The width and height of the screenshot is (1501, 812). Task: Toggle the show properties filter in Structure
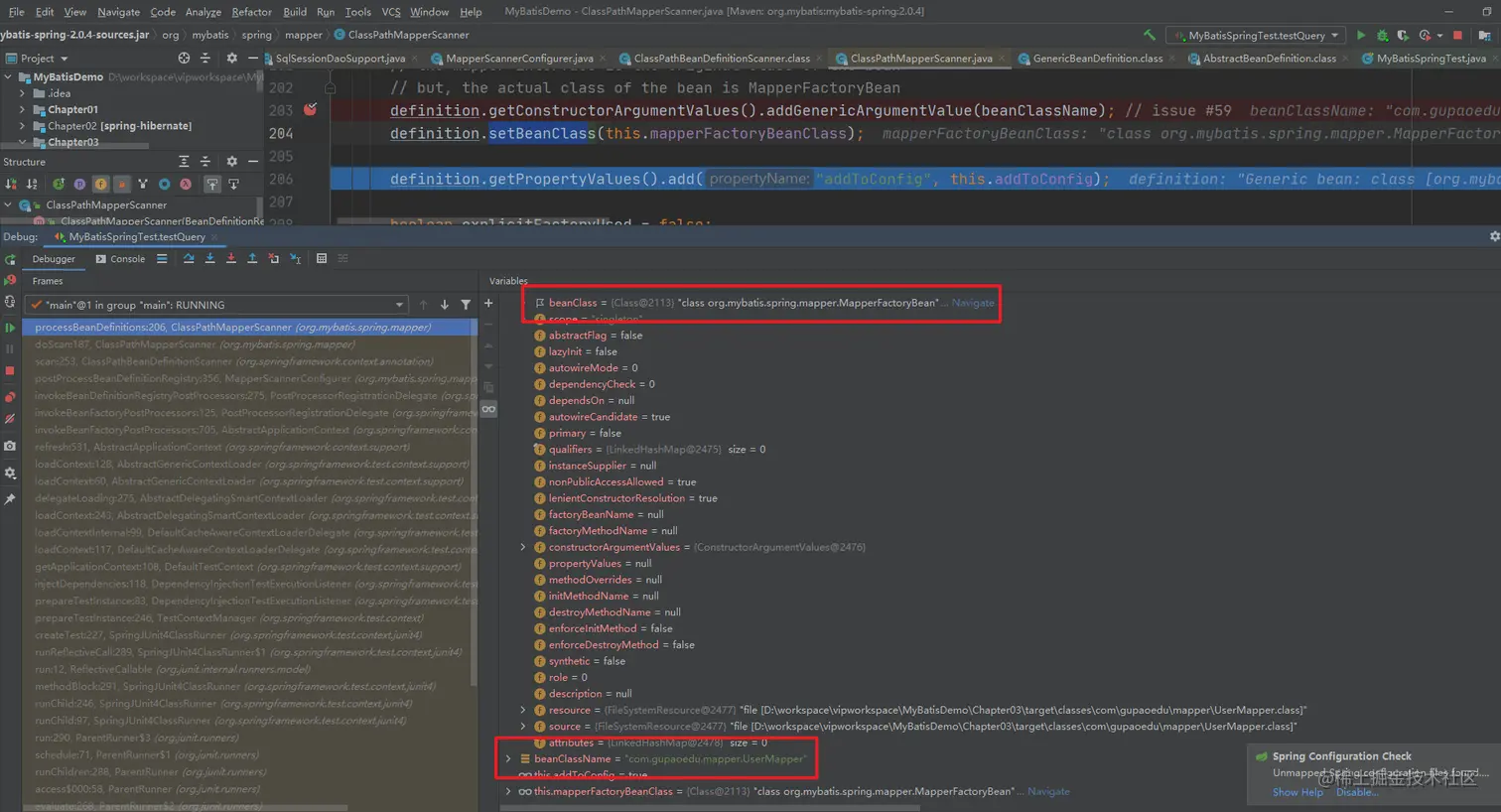tap(79, 185)
